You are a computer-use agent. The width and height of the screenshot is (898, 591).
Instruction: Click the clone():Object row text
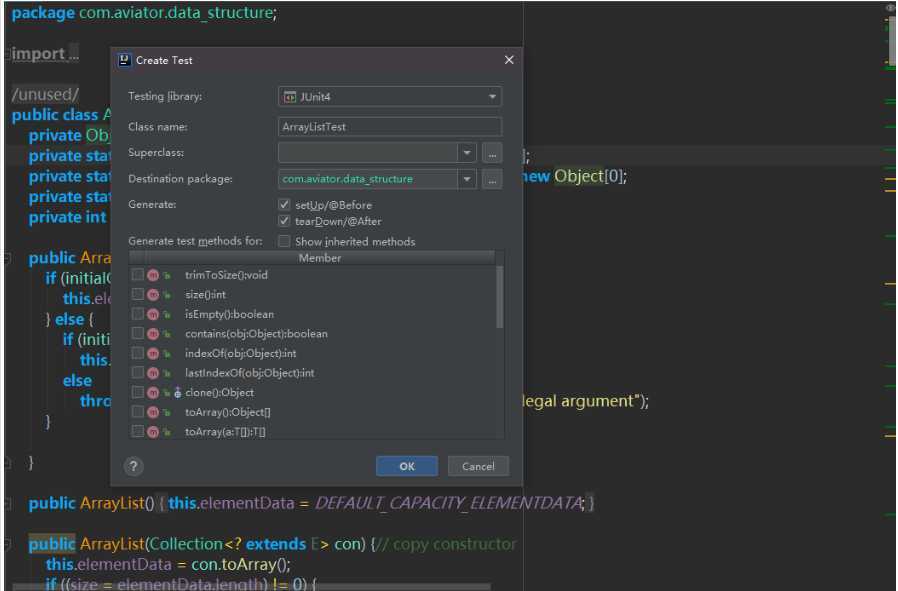[219, 393]
